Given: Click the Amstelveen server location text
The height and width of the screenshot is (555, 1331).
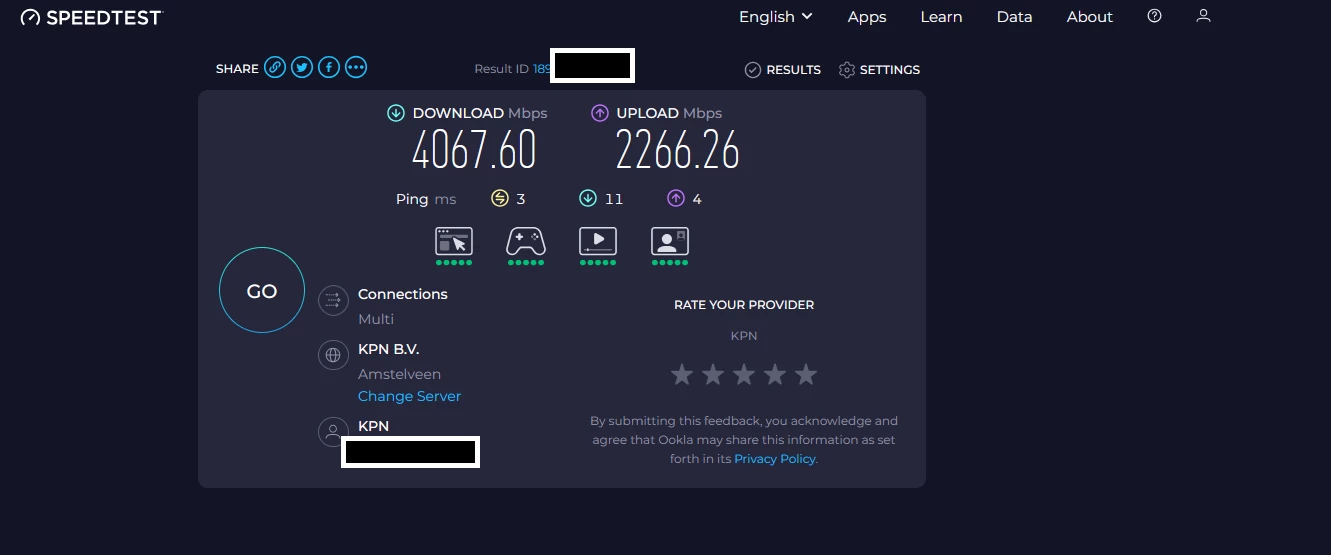Looking at the screenshot, I should pyautogui.click(x=399, y=374).
